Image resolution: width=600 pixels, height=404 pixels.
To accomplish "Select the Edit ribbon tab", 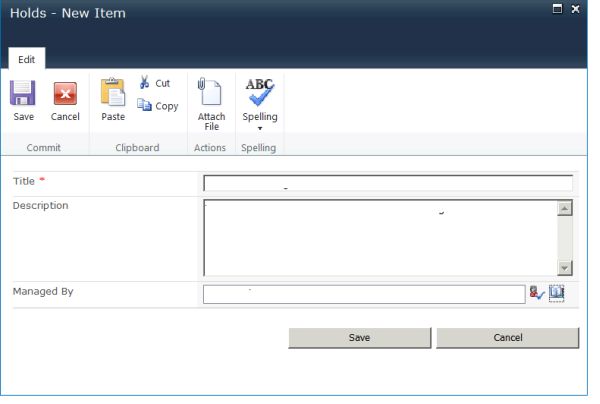I will (27, 59).
